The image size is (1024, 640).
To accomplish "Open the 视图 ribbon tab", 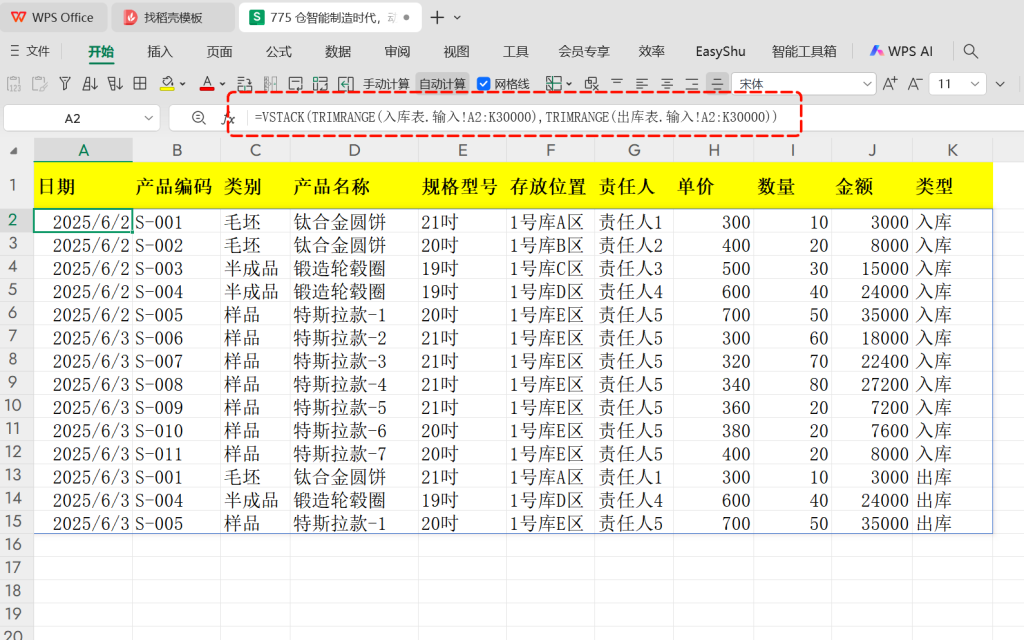I will click(x=456, y=52).
